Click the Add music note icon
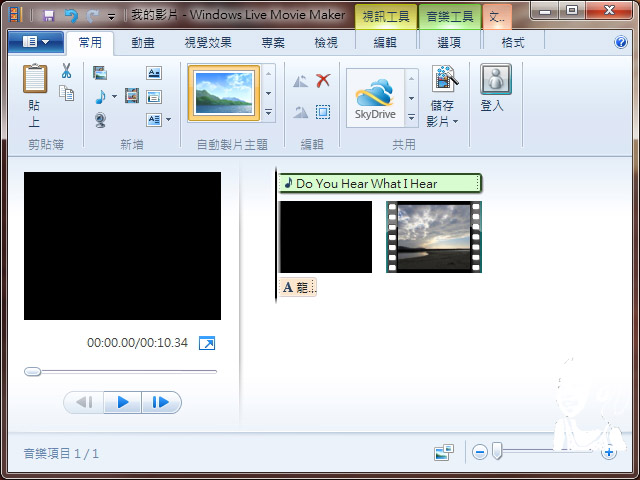The width and height of the screenshot is (640, 480). coord(100,97)
